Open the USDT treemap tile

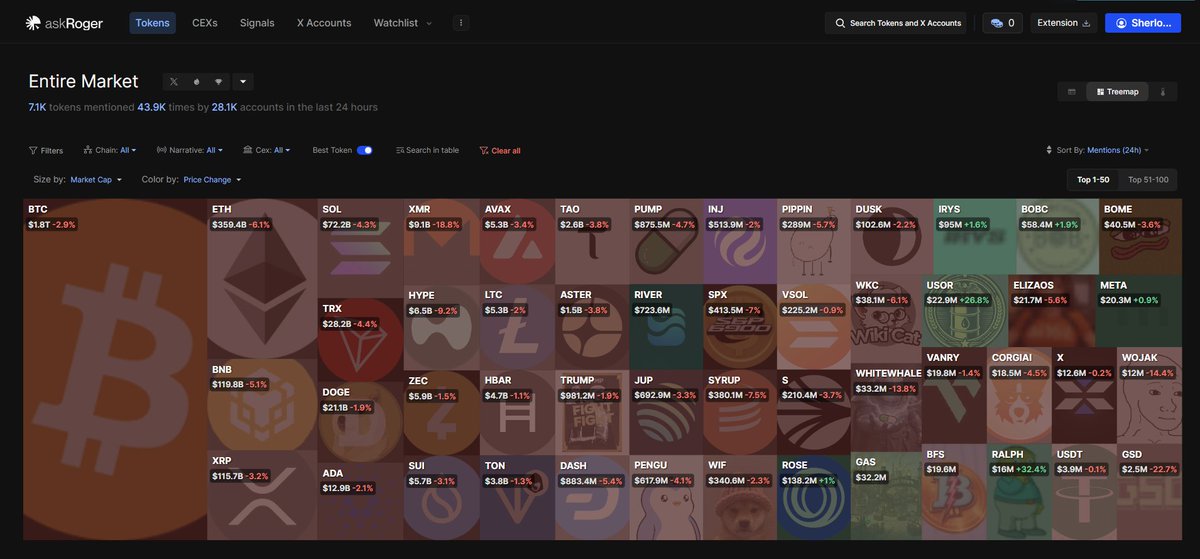click(x=1084, y=492)
